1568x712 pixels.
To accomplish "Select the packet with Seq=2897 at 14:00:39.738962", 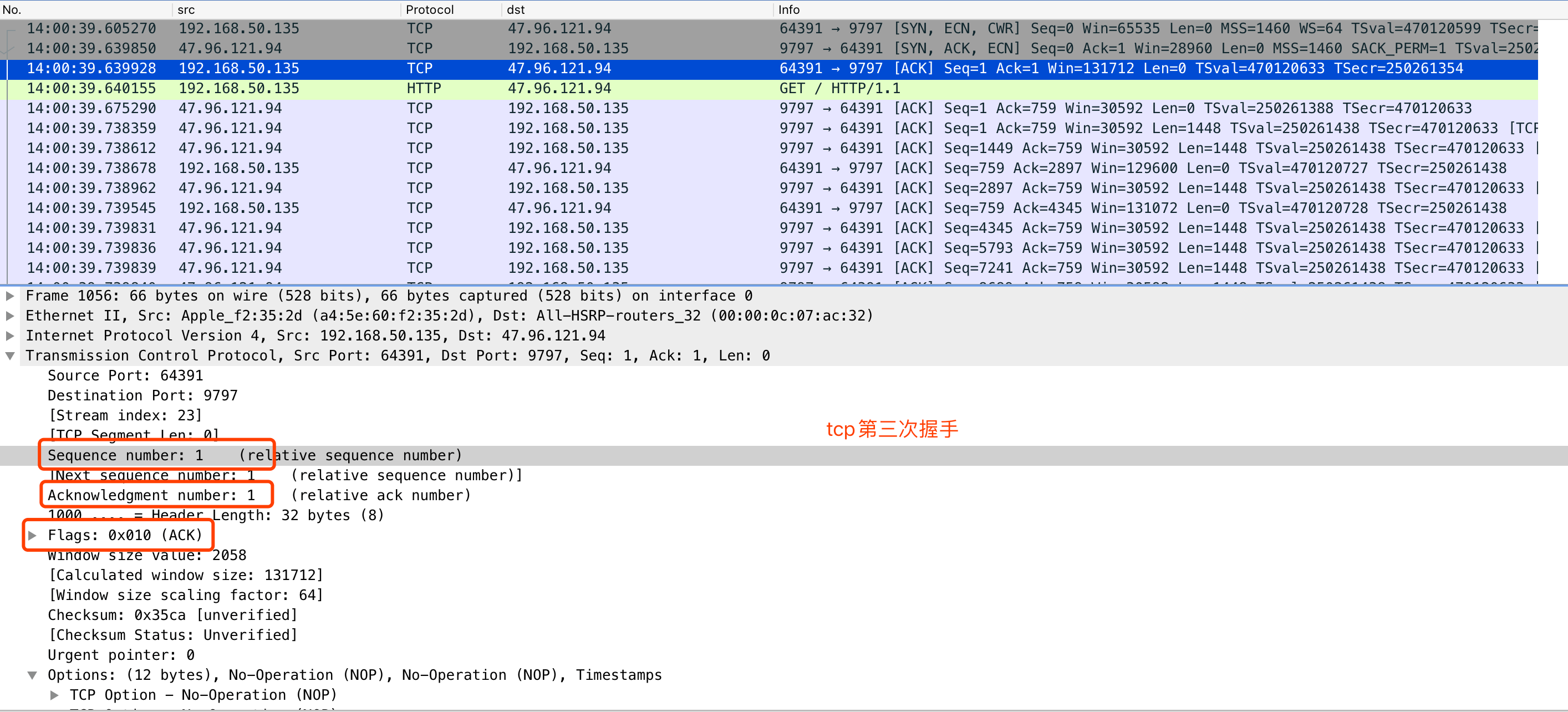I will coord(770,189).
